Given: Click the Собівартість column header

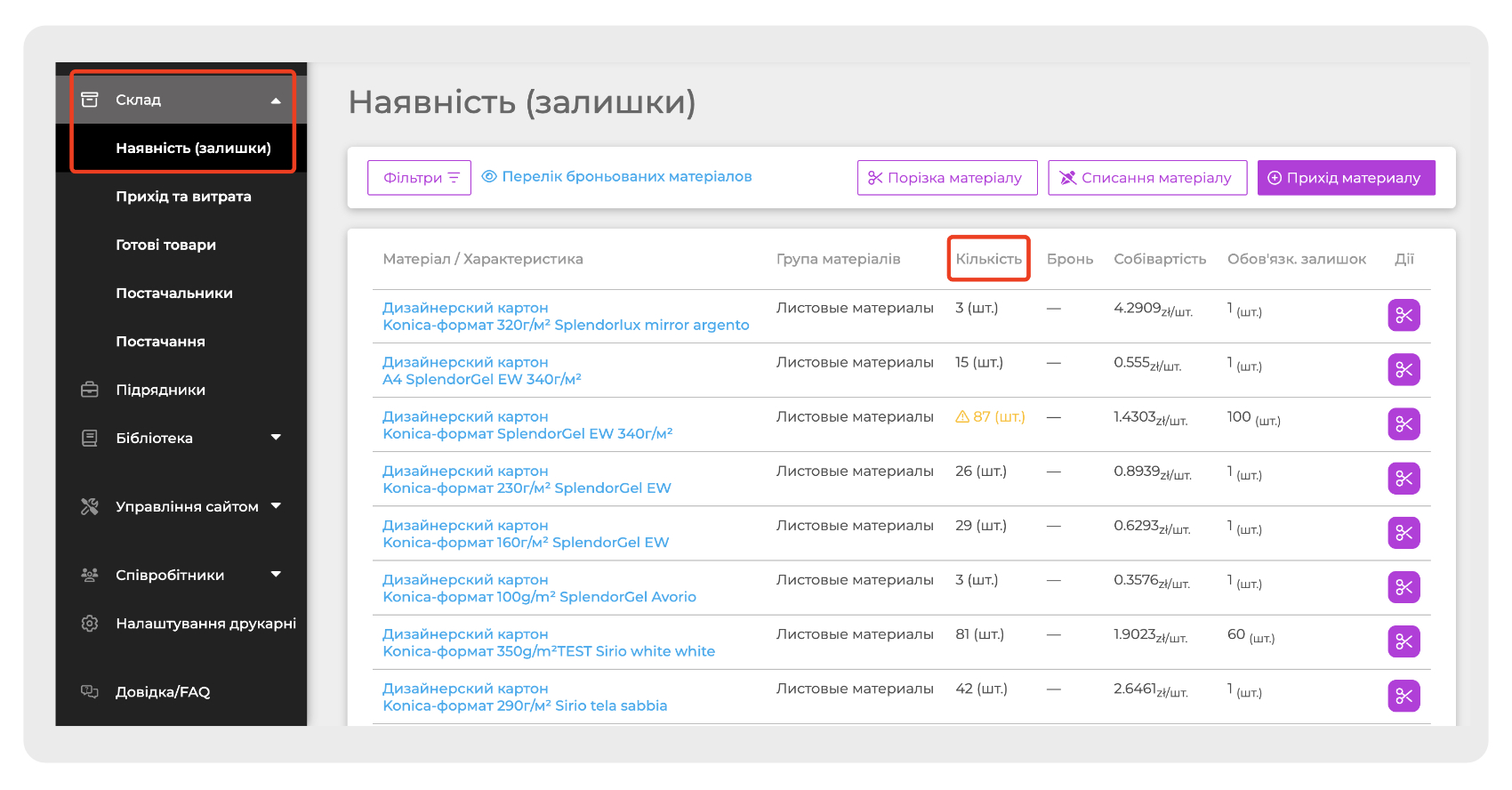Looking at the screenshot, I should click(x=1160, y=259).
